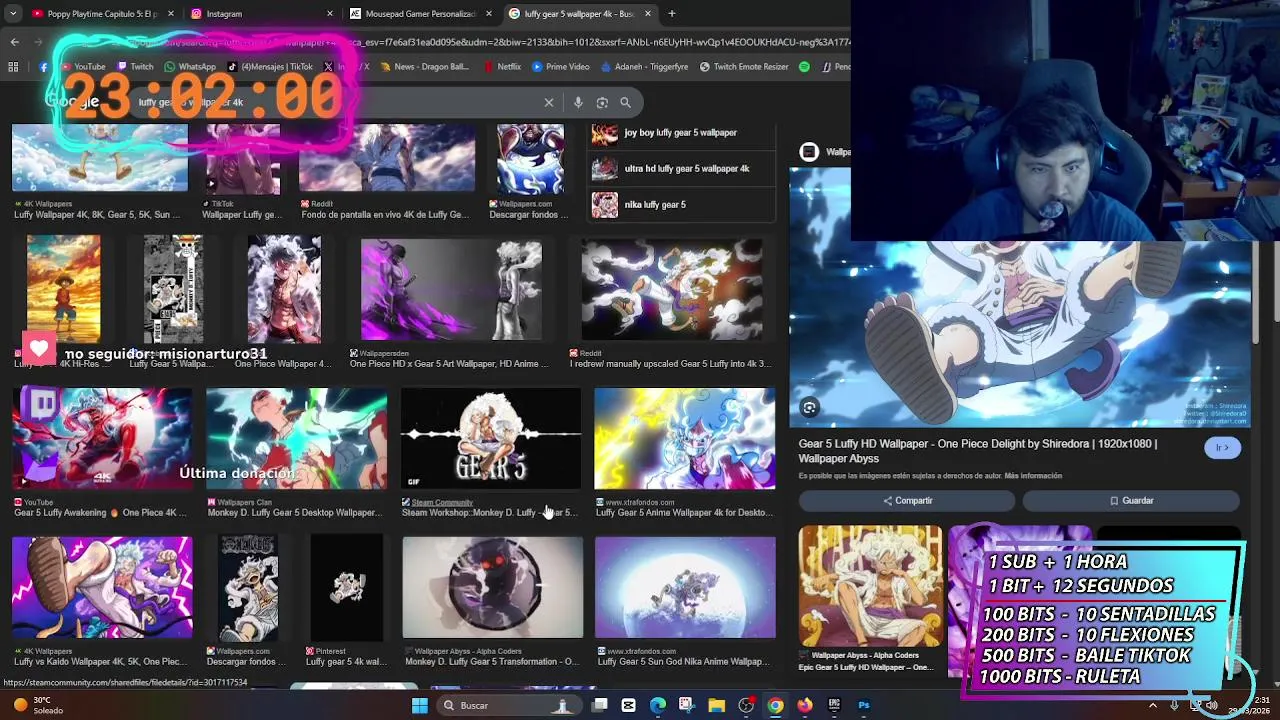Open Luffy vs Kaido Wallpaper 4K thumbnail
The width and height of the screenshot is (1280, 720).
(x=102, y=587)
